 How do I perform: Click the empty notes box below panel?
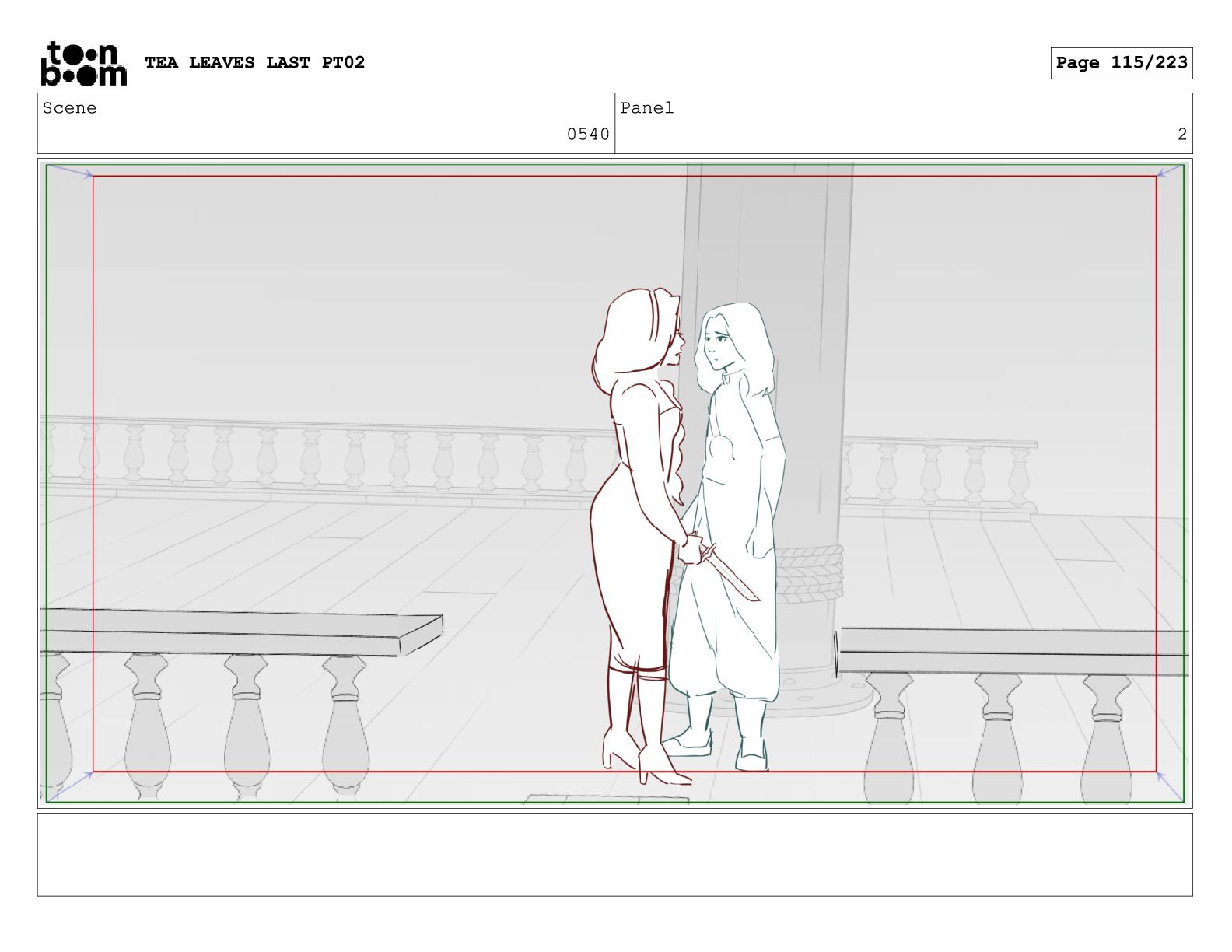pyautogui.click(x=615, y=855)
